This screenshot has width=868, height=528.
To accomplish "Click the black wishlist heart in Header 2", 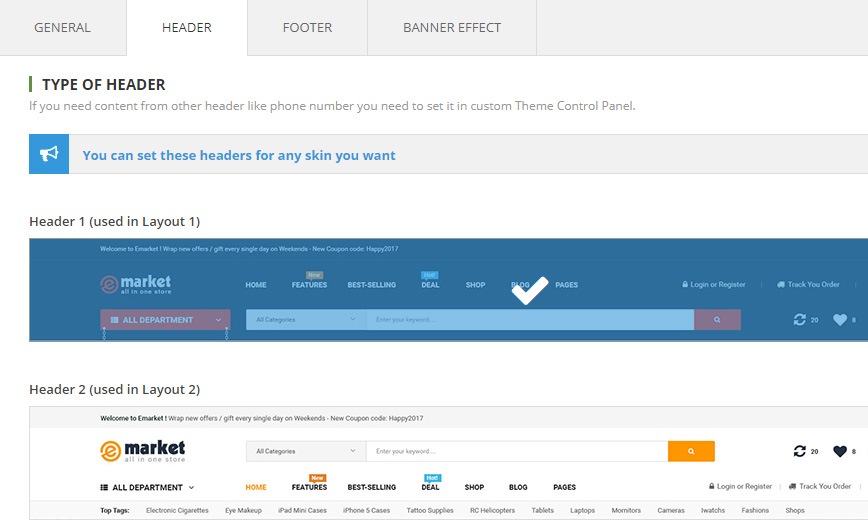I will 840,451.
